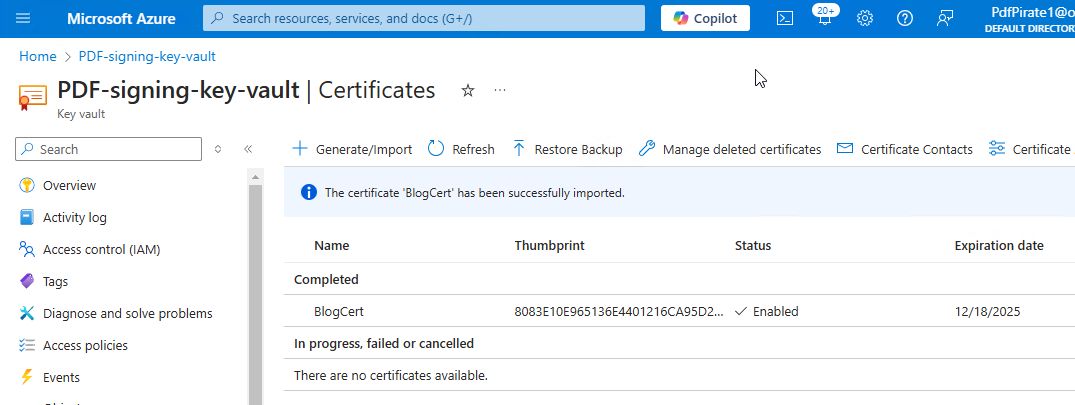Image resolution: width=1075 pixels, height=405 pixels.
Task: Open Copilot
Action: 705,19
